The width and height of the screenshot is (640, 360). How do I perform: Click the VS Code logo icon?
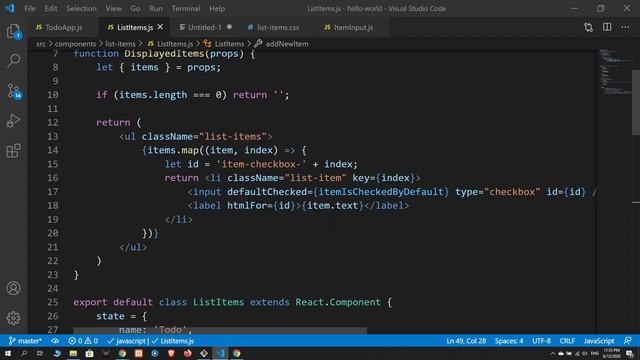click(x=10, y=8)
